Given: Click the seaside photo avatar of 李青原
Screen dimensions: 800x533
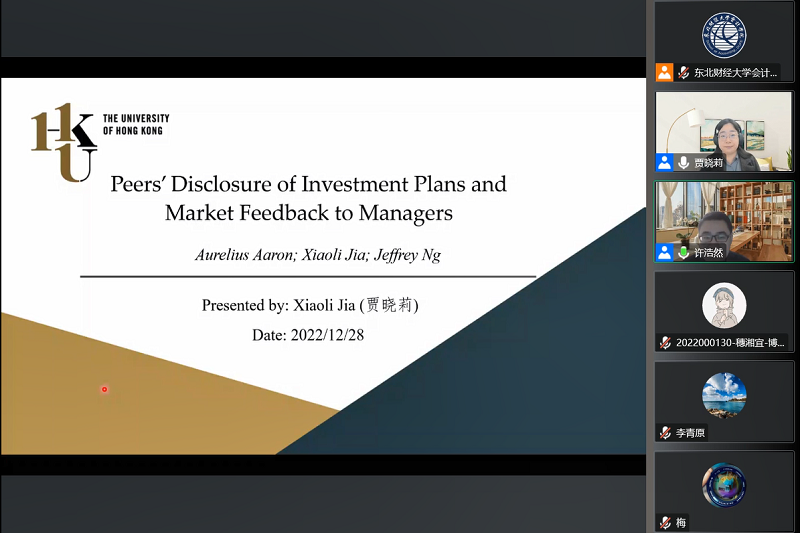Looking at the screenshot, I should coord(724,395).
